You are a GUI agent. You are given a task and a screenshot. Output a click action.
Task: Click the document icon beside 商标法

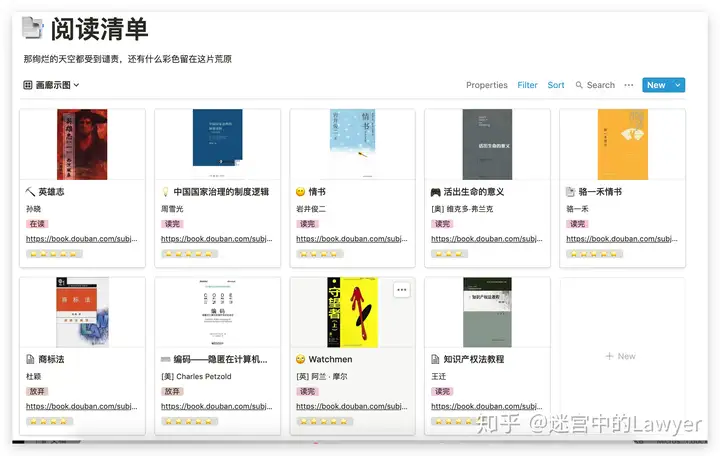click(30, 359)
